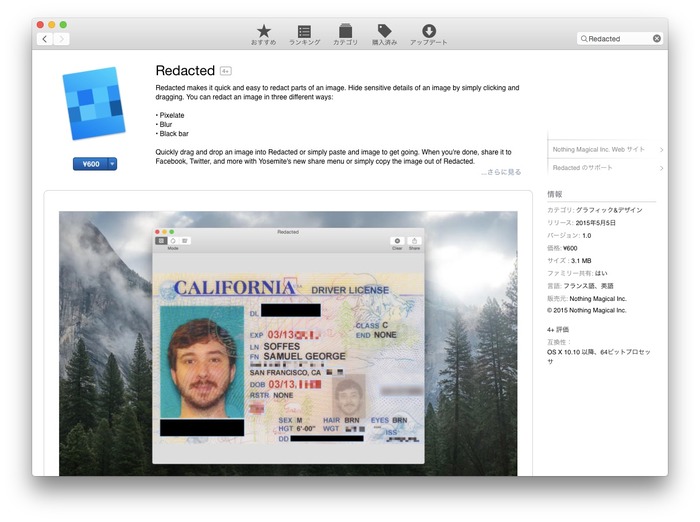Viewport: 700px width, 522px height.
Task: Click chevron next to Redacted のサポート
Action: [661, 168]
